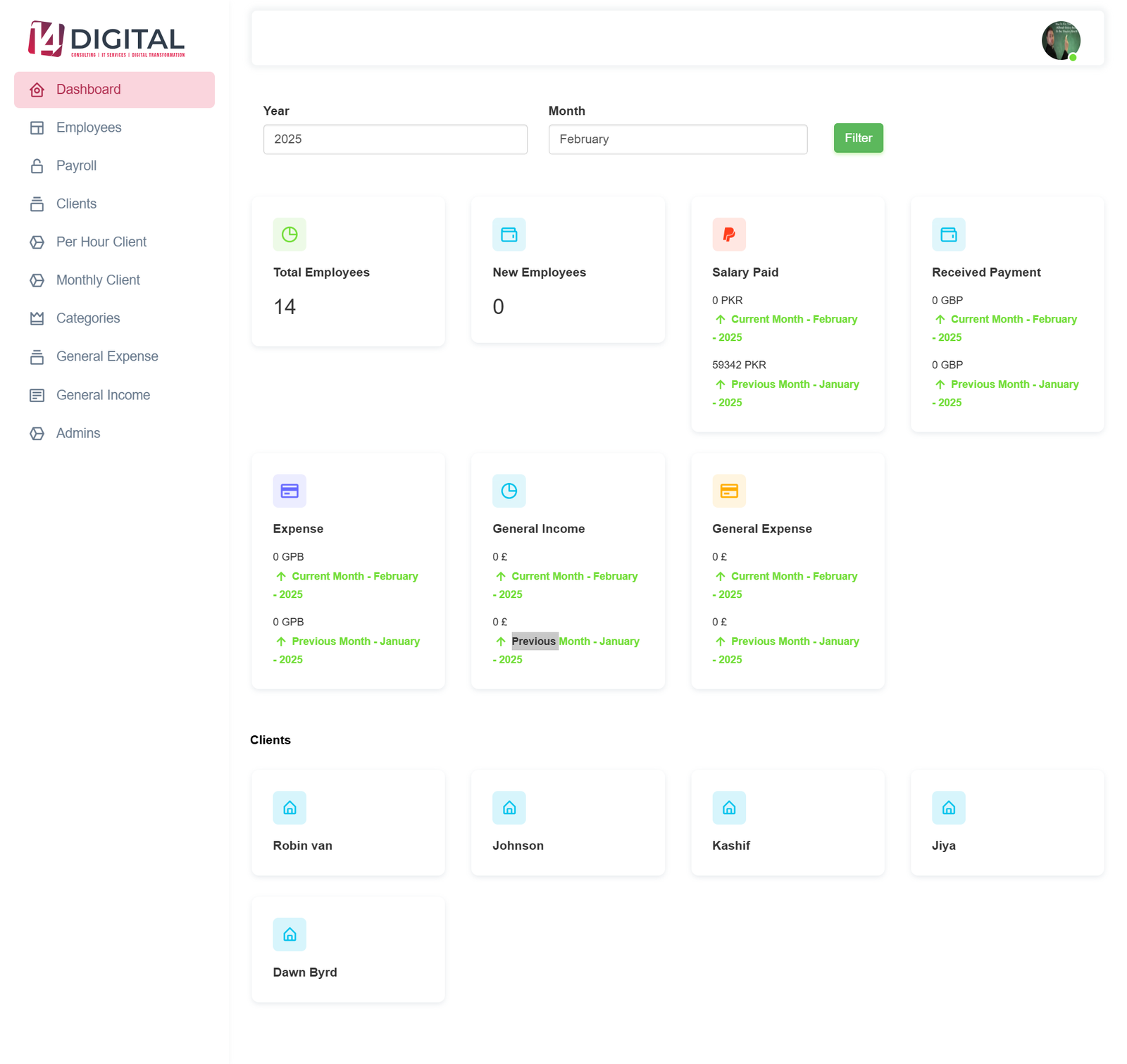Click the Month field label

pyautogui.click(x=567, y=111)
